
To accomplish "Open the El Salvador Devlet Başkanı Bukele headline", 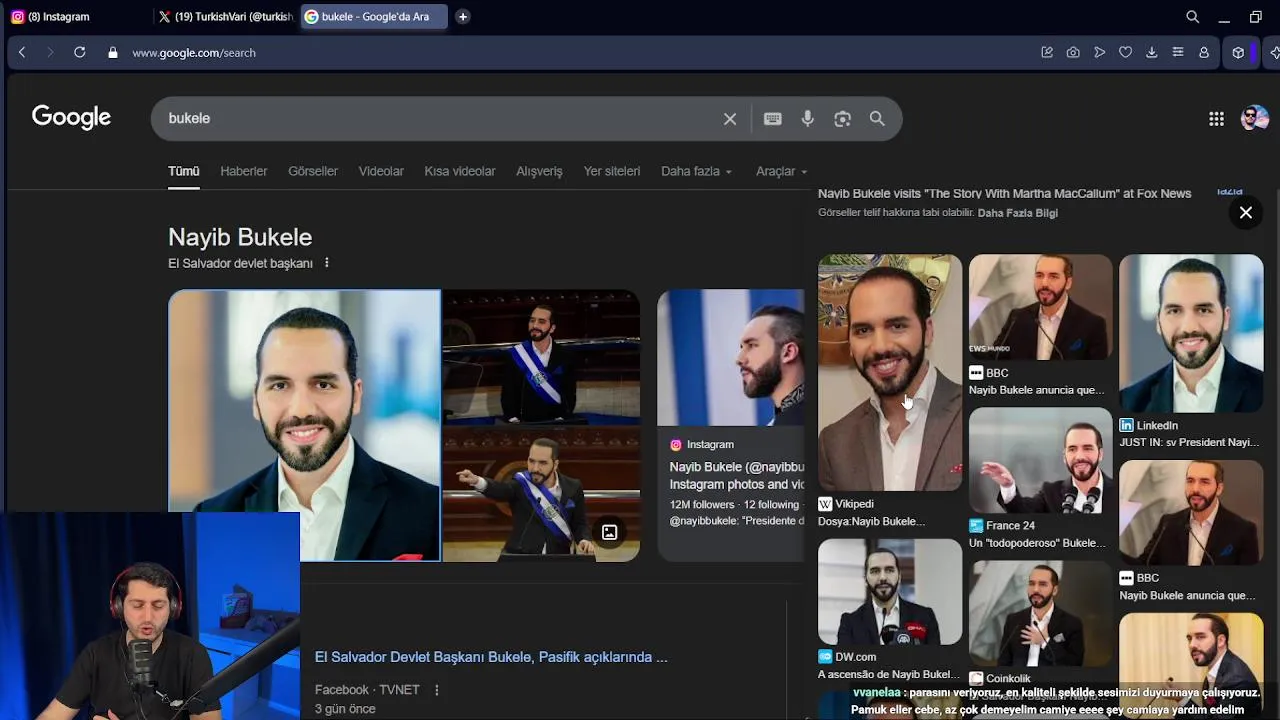I will pyautogui.click(x=491, y=657).
